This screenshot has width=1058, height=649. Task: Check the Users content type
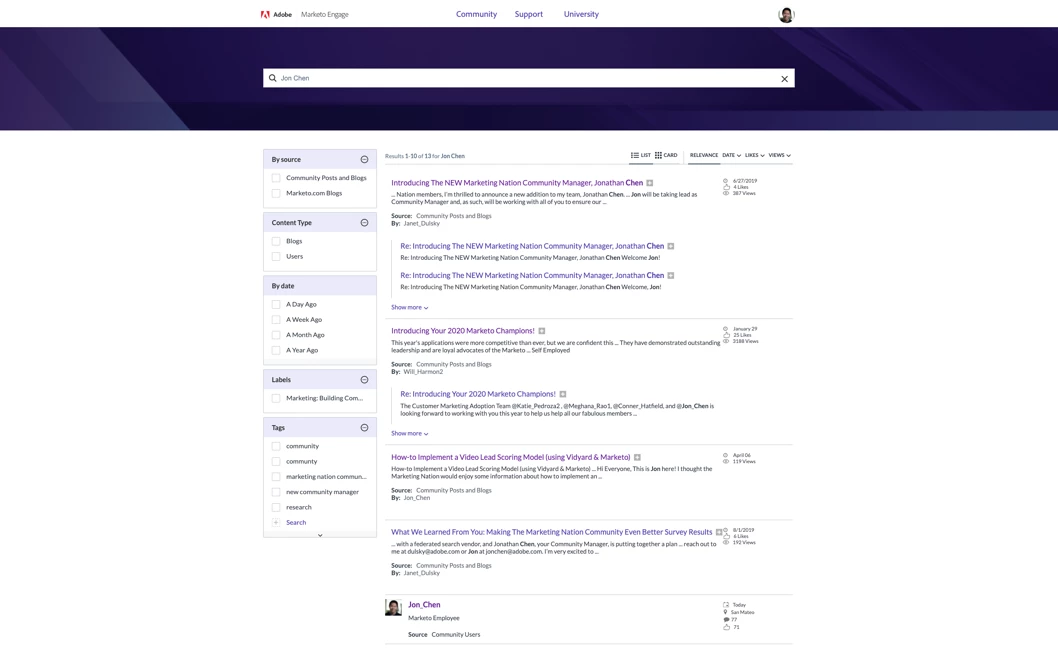(x=276, y=256)
